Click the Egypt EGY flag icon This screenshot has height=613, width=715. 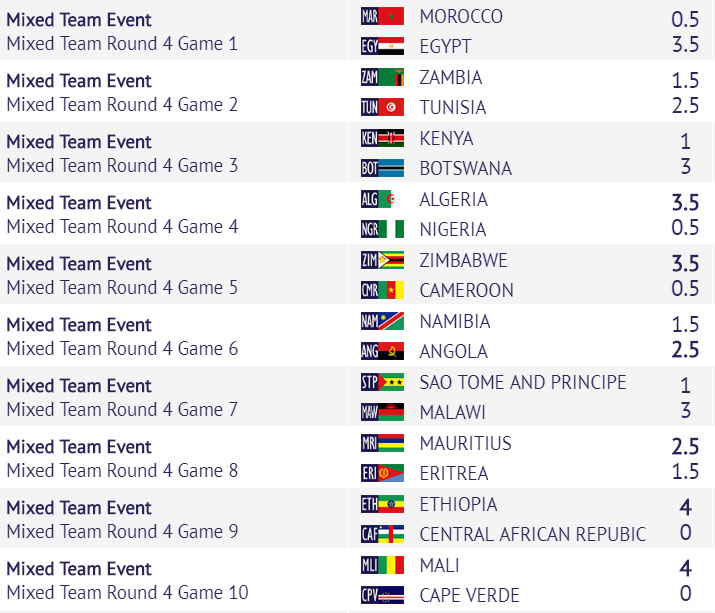pyautogui.click(x=382, y=46)
